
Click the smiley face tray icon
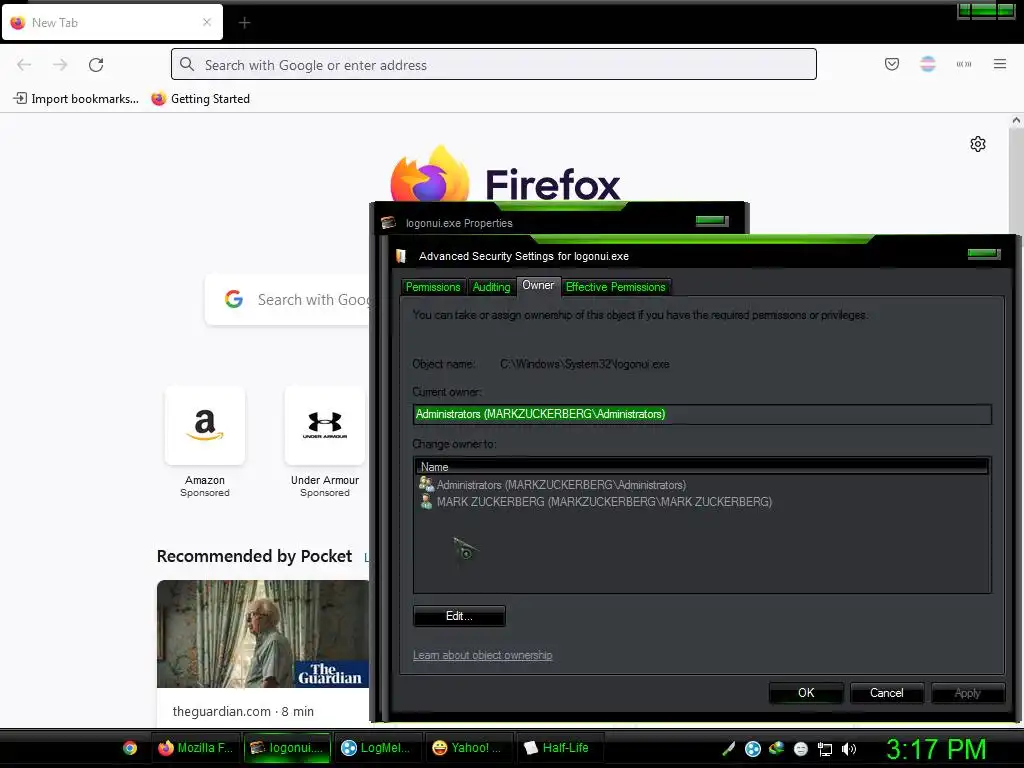[801, 749]
